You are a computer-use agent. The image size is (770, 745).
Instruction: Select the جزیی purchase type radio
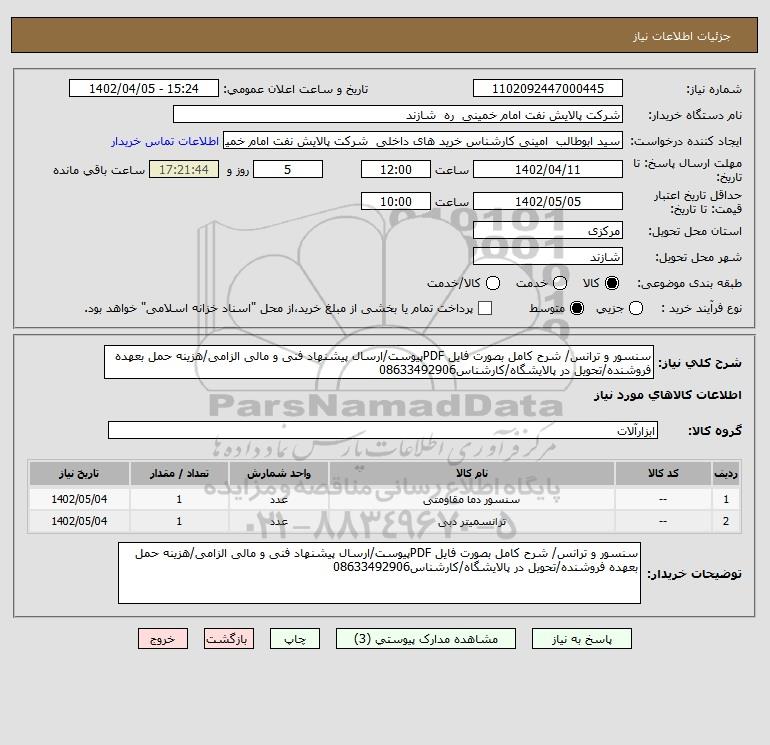[x=636, y=308]
